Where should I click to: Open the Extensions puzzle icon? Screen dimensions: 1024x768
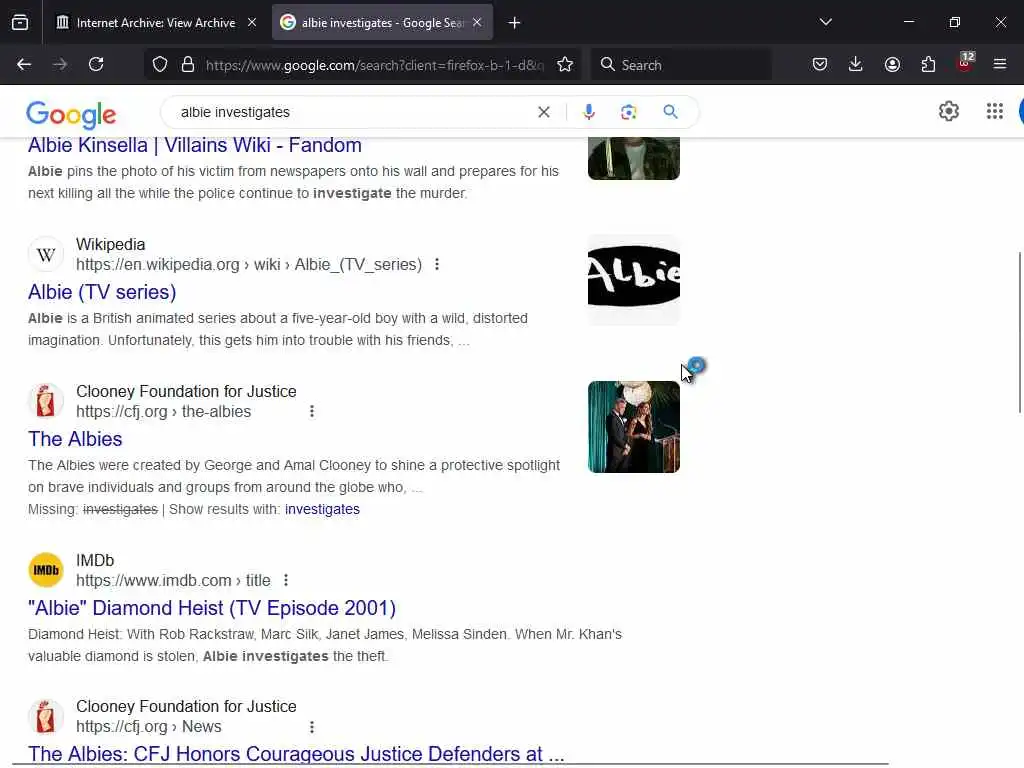928,65
